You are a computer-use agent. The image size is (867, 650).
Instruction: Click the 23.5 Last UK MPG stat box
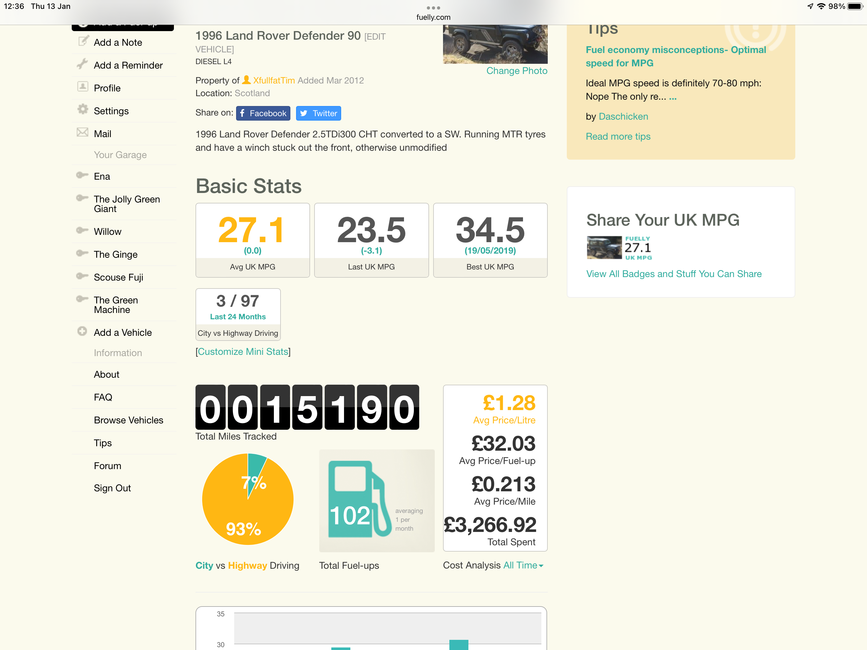coord(372,240)
